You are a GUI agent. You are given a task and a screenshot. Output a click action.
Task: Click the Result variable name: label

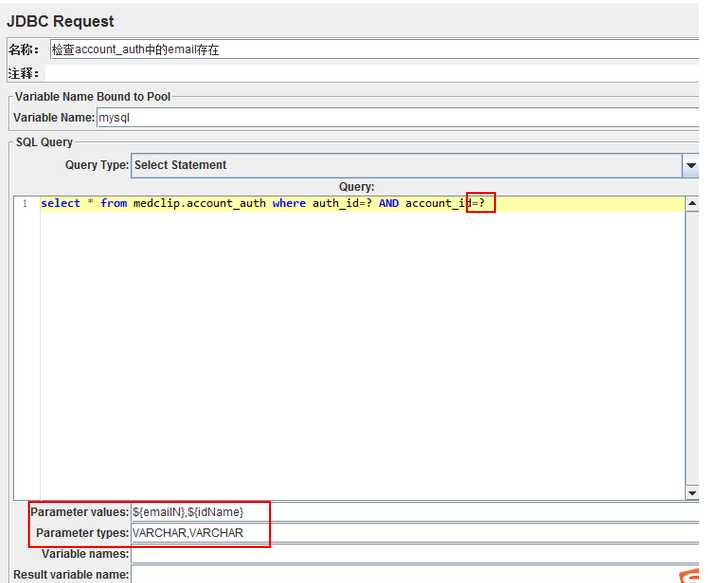[71, 574]
